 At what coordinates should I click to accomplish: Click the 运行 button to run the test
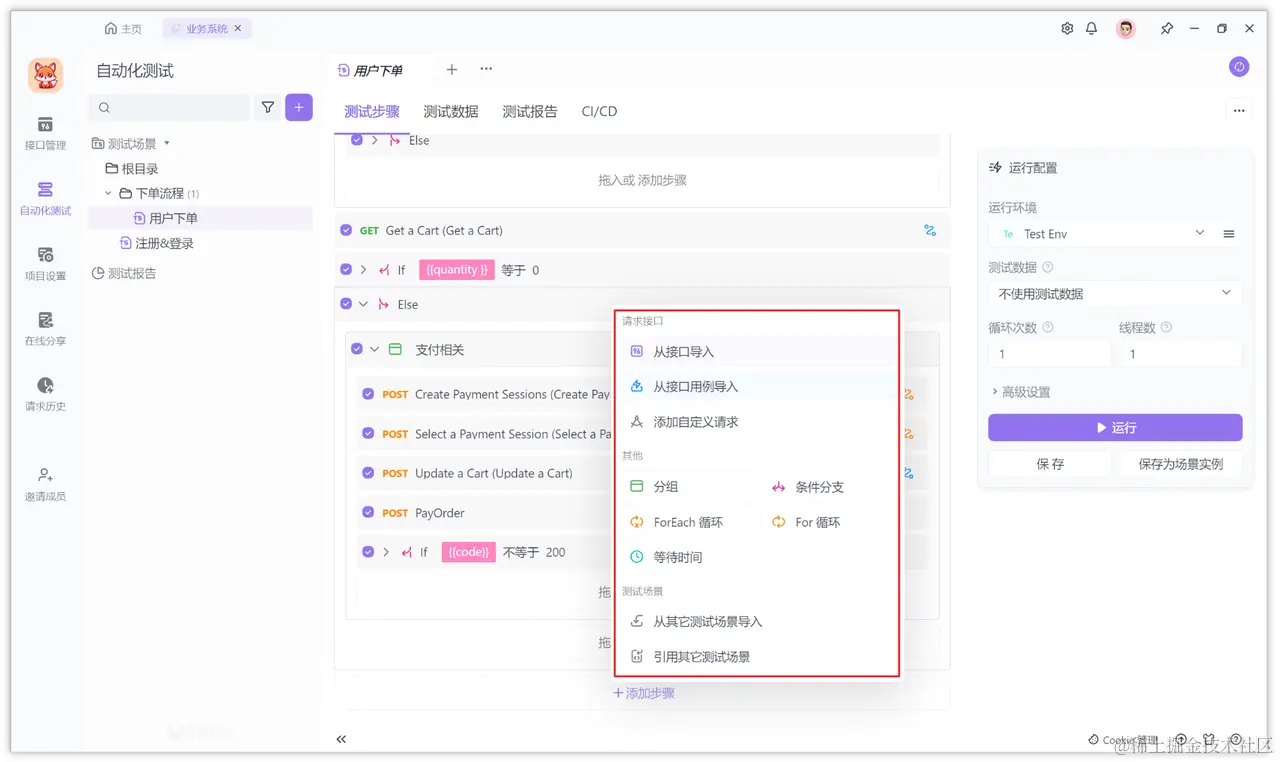tap(1115, 427)
